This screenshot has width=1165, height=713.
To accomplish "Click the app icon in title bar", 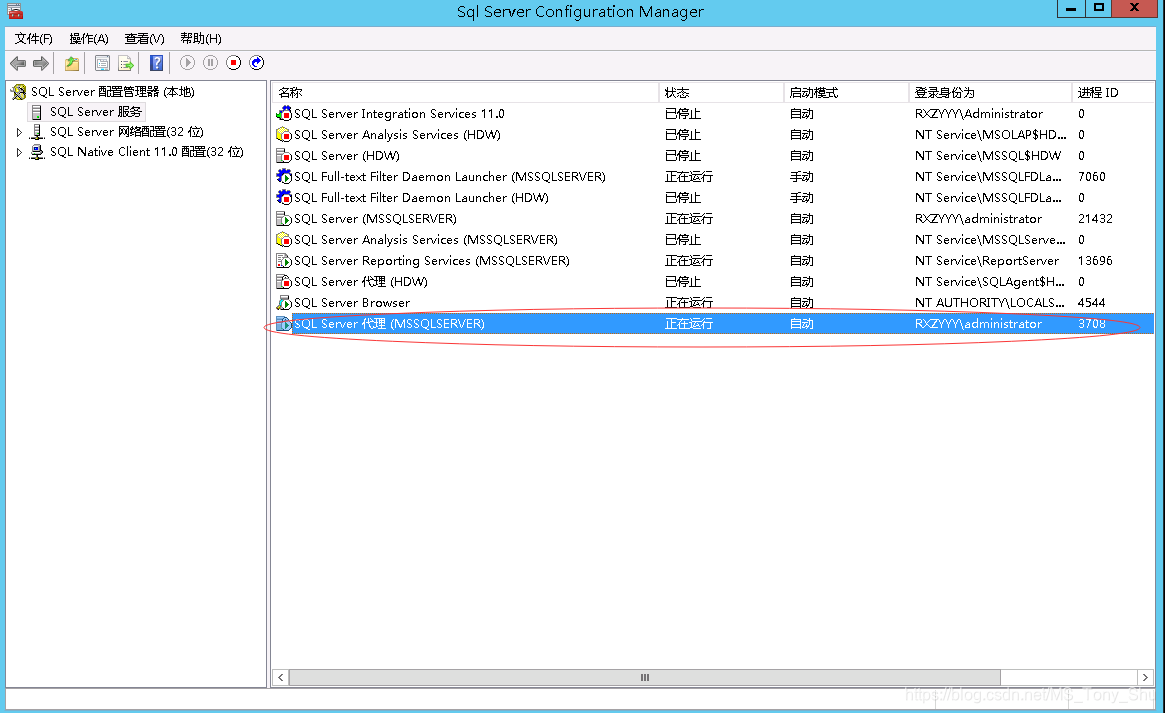I will (15, 10).
